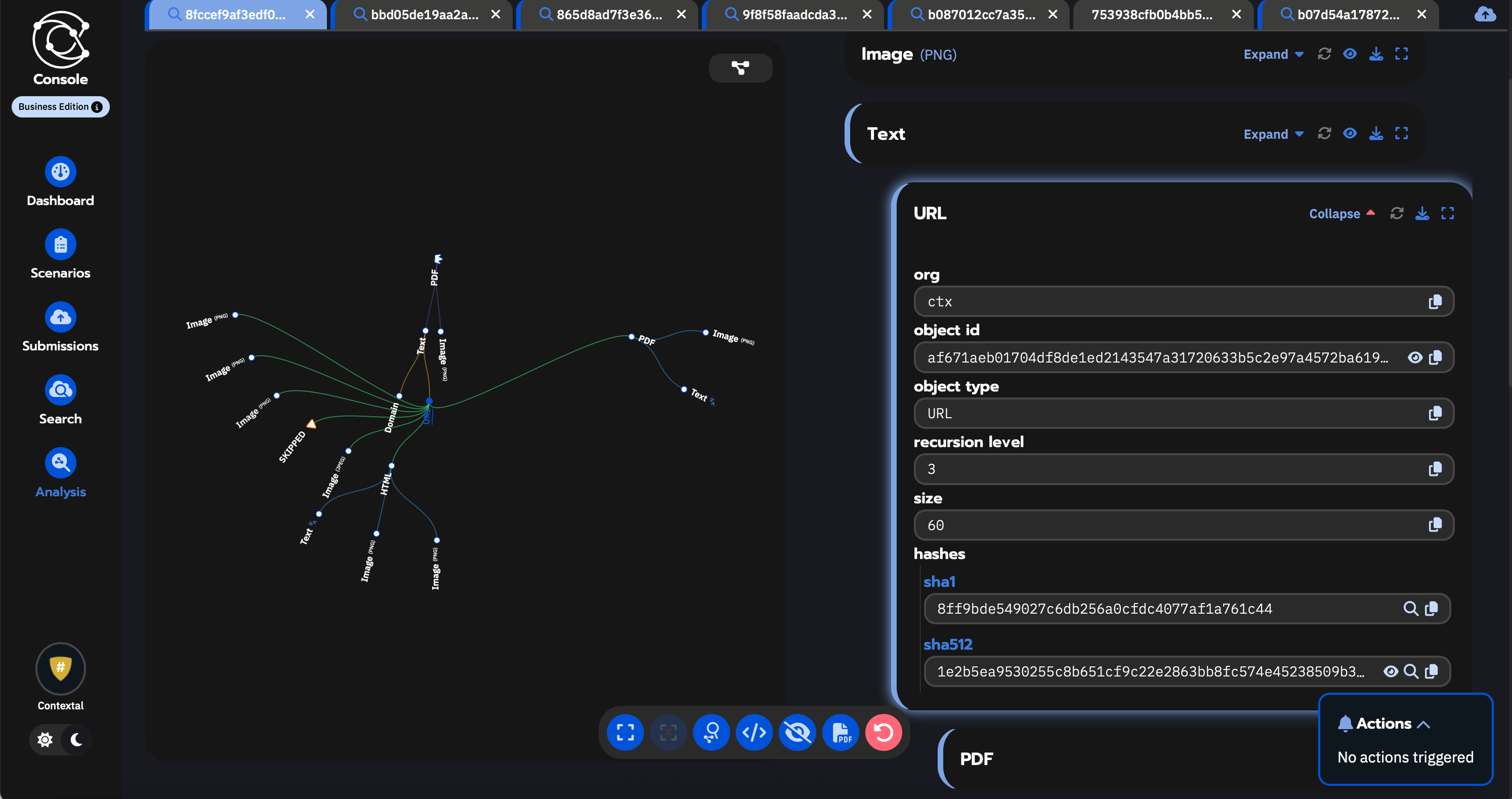Click the PDF export icon in bottom toolbar
This screenshot has height=799, width=1512.
(841, 732)
